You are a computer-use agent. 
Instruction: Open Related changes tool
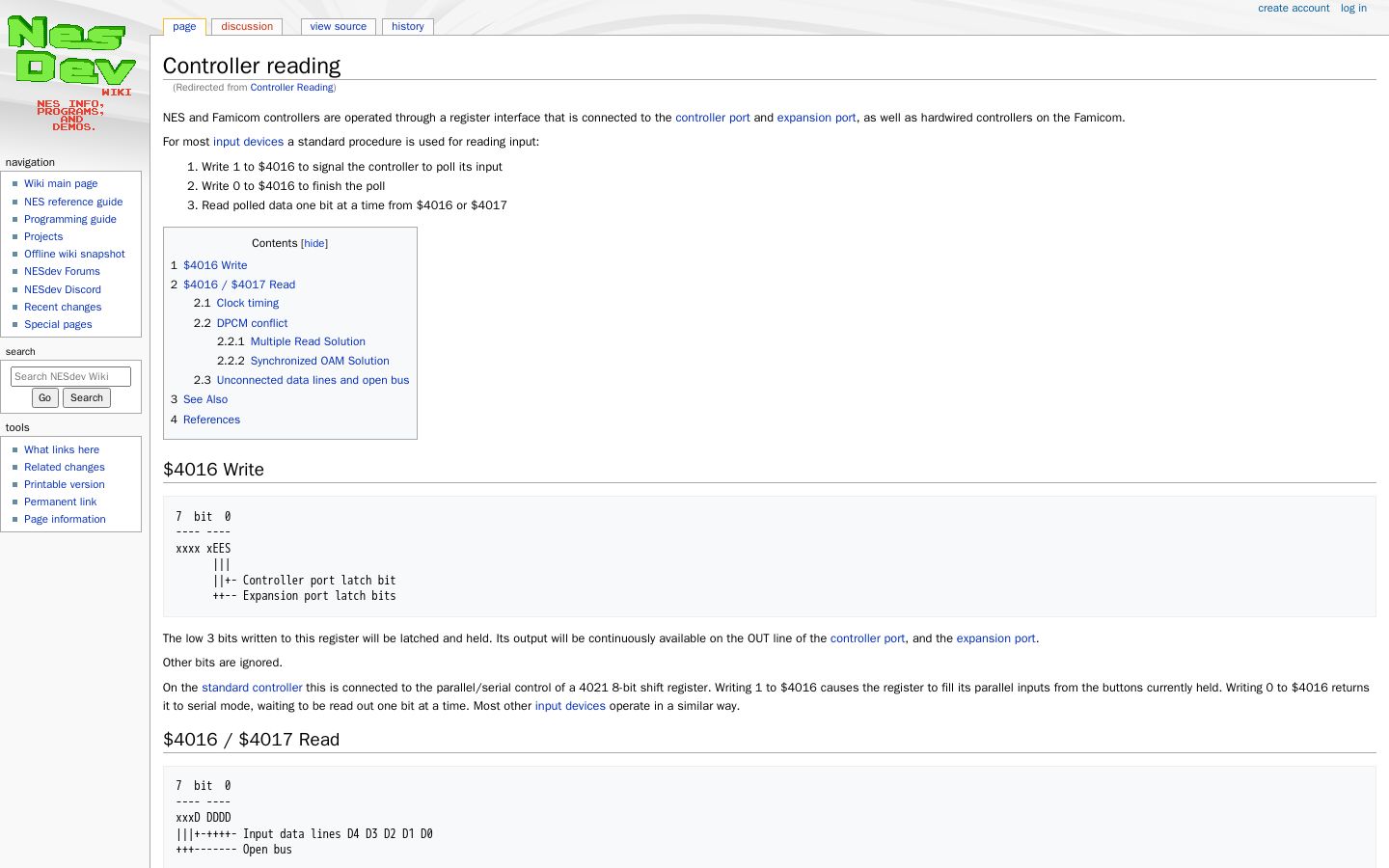65,467
